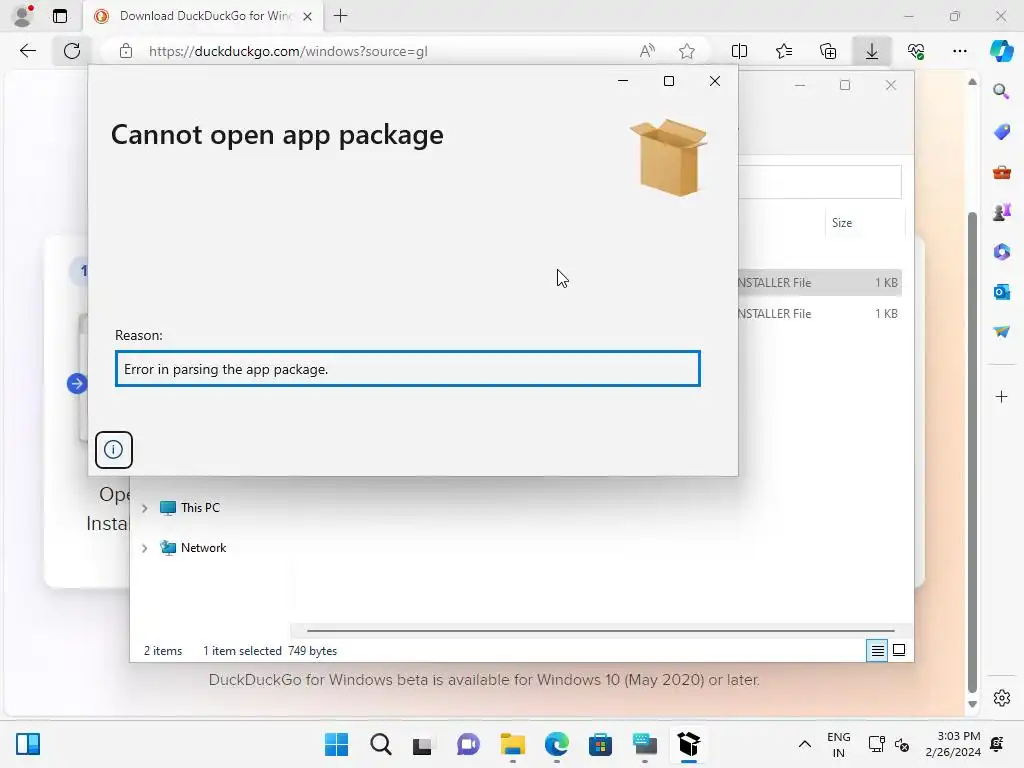Select the second INSTALLER File row
Viewport: 1024px width, 768px height.
(x=820, y=313)
